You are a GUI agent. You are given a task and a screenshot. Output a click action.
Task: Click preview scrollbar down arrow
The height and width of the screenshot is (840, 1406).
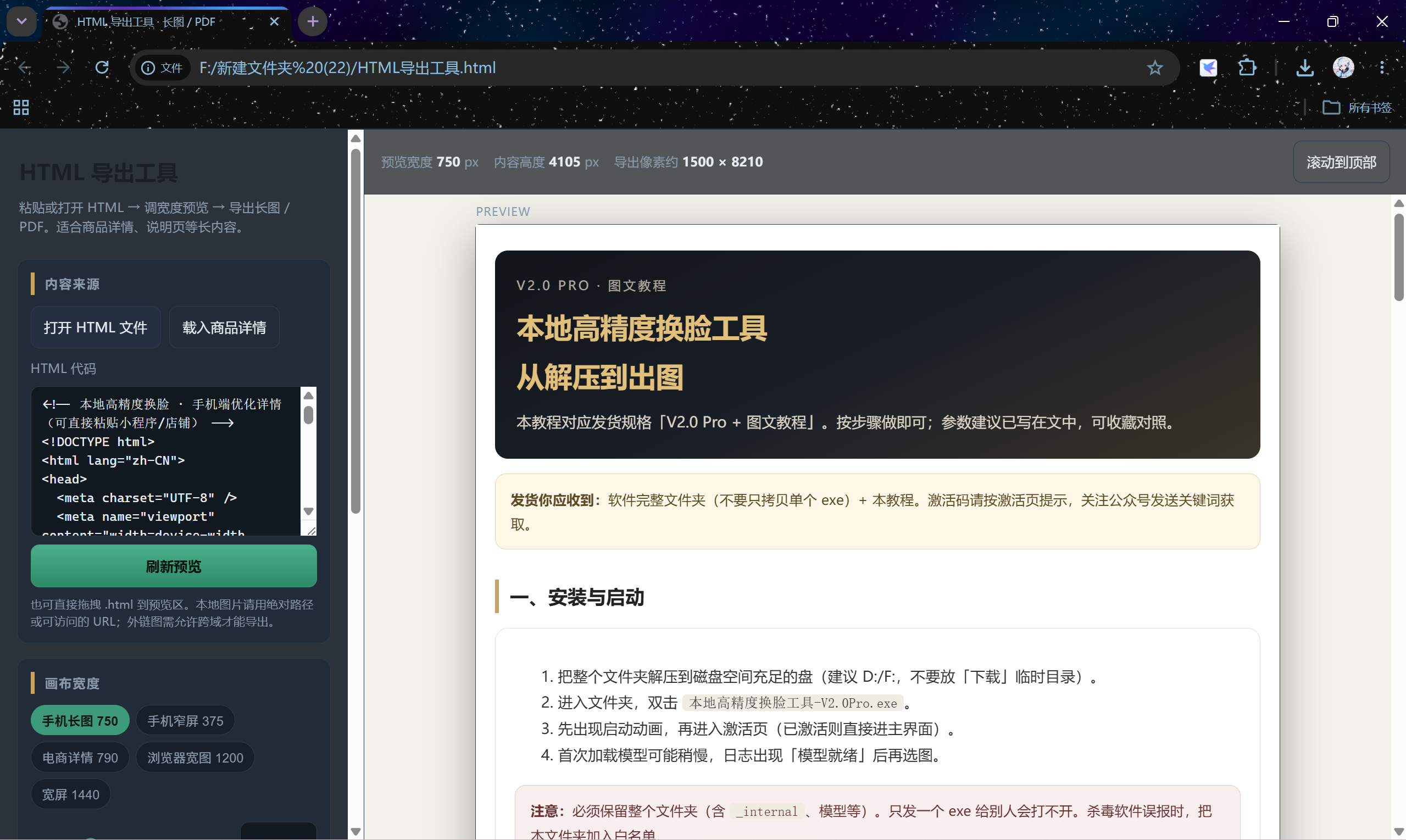(x=1399, y=832)
